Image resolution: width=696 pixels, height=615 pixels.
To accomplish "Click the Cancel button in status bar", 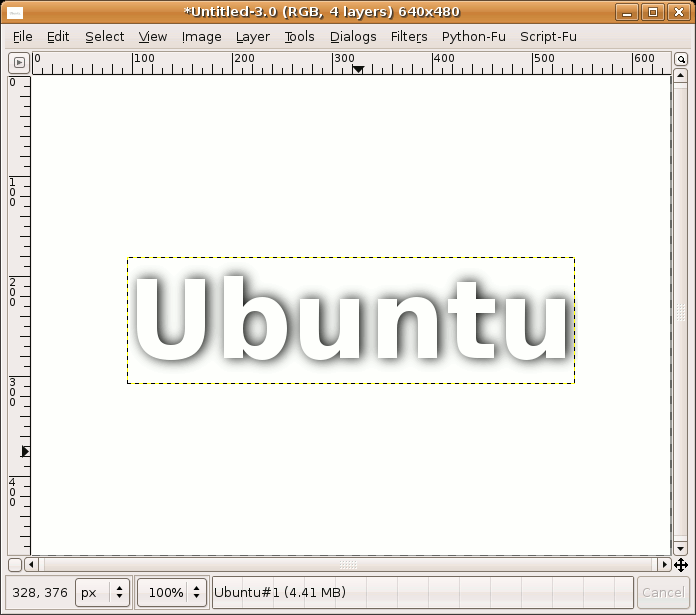I will 663,592.
